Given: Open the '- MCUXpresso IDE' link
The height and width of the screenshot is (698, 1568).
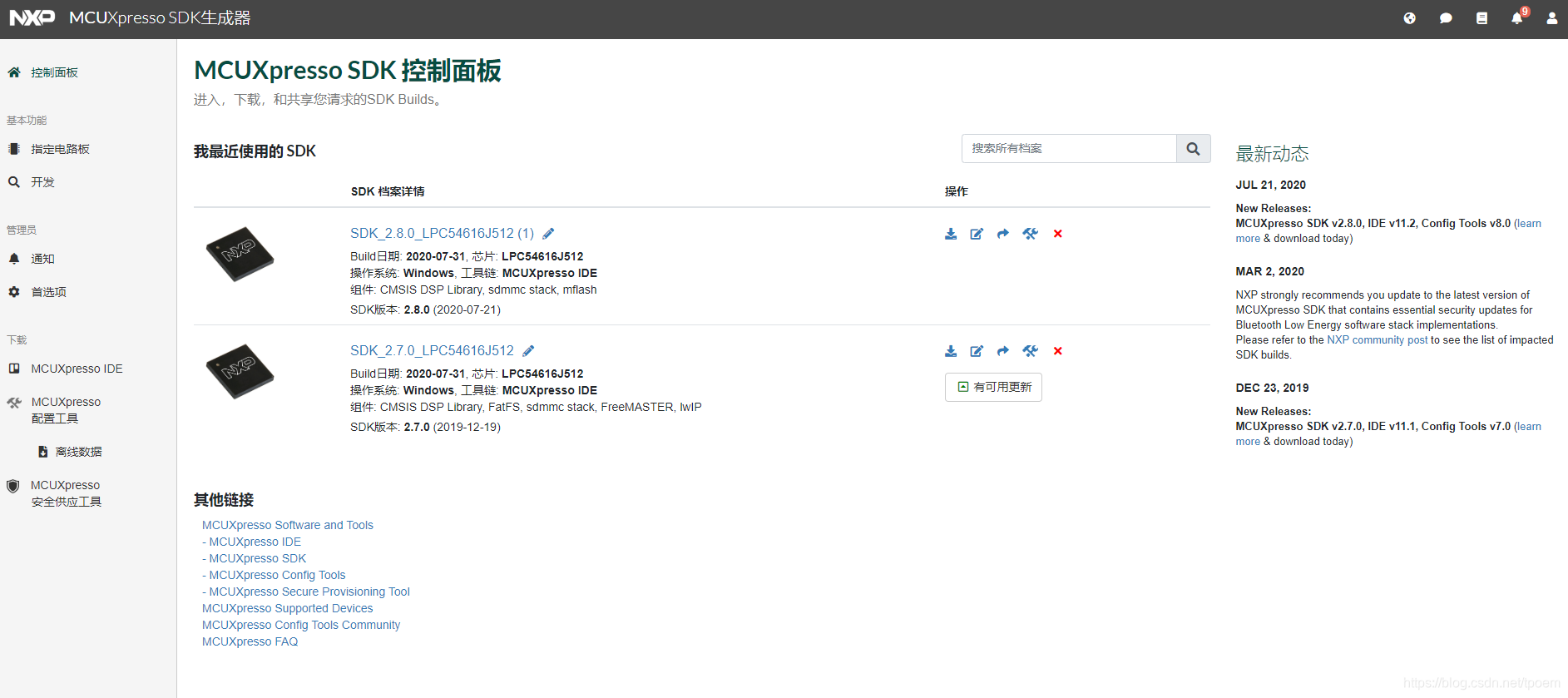Looking at the screenshot, I should pyautogui.click(x=252, y=542).
